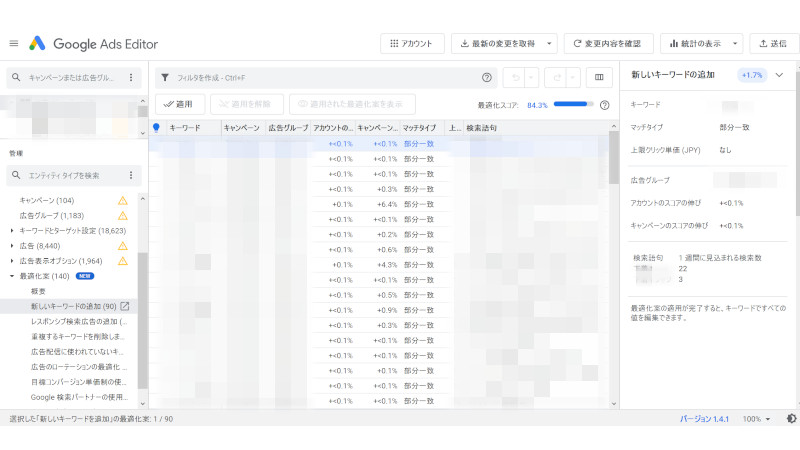The image size is (800, 450).
Task: Select レスポンシブ検索広告の追加 tree item
Action: click(79, 321)
